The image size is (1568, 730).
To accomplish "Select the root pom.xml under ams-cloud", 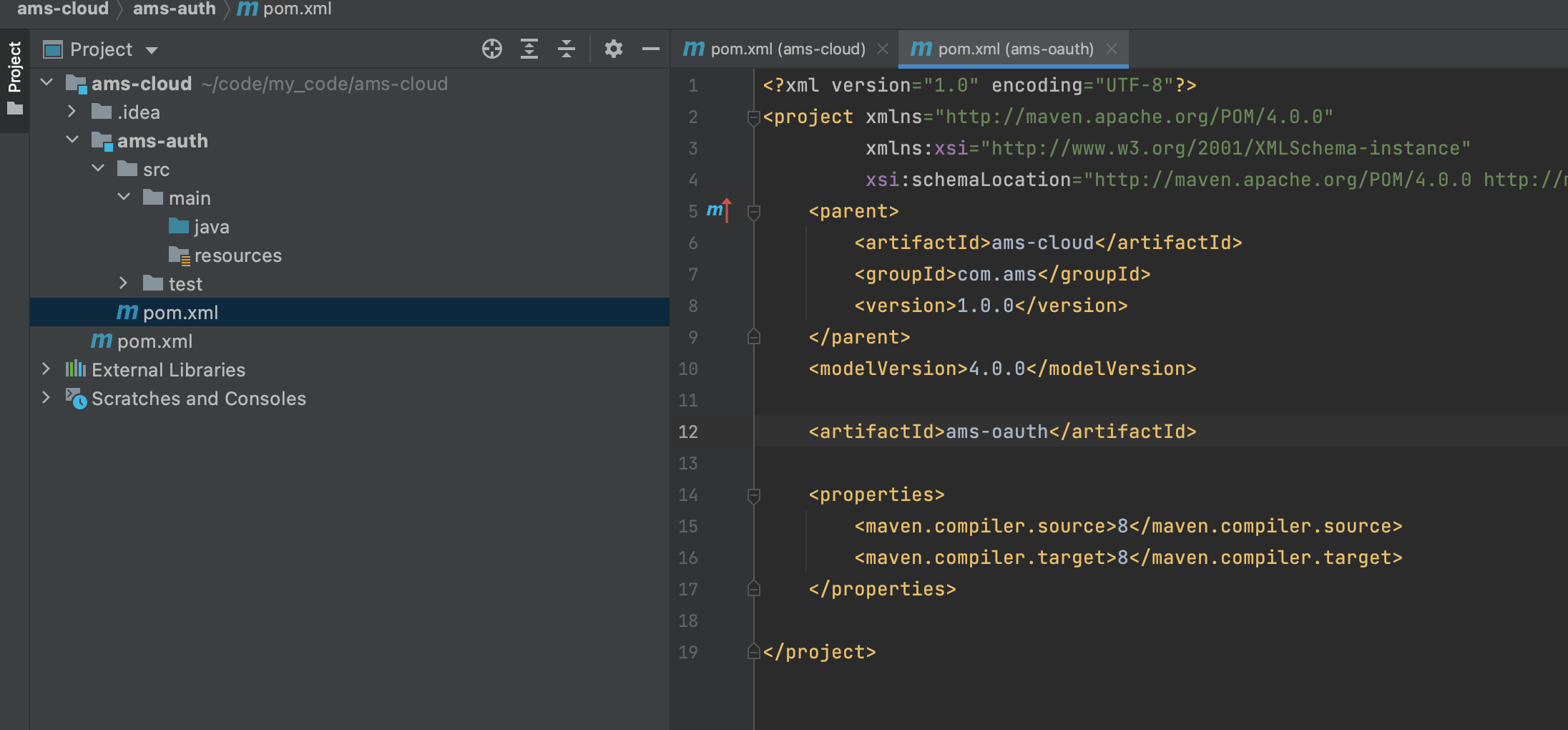I will pos(350,341).
